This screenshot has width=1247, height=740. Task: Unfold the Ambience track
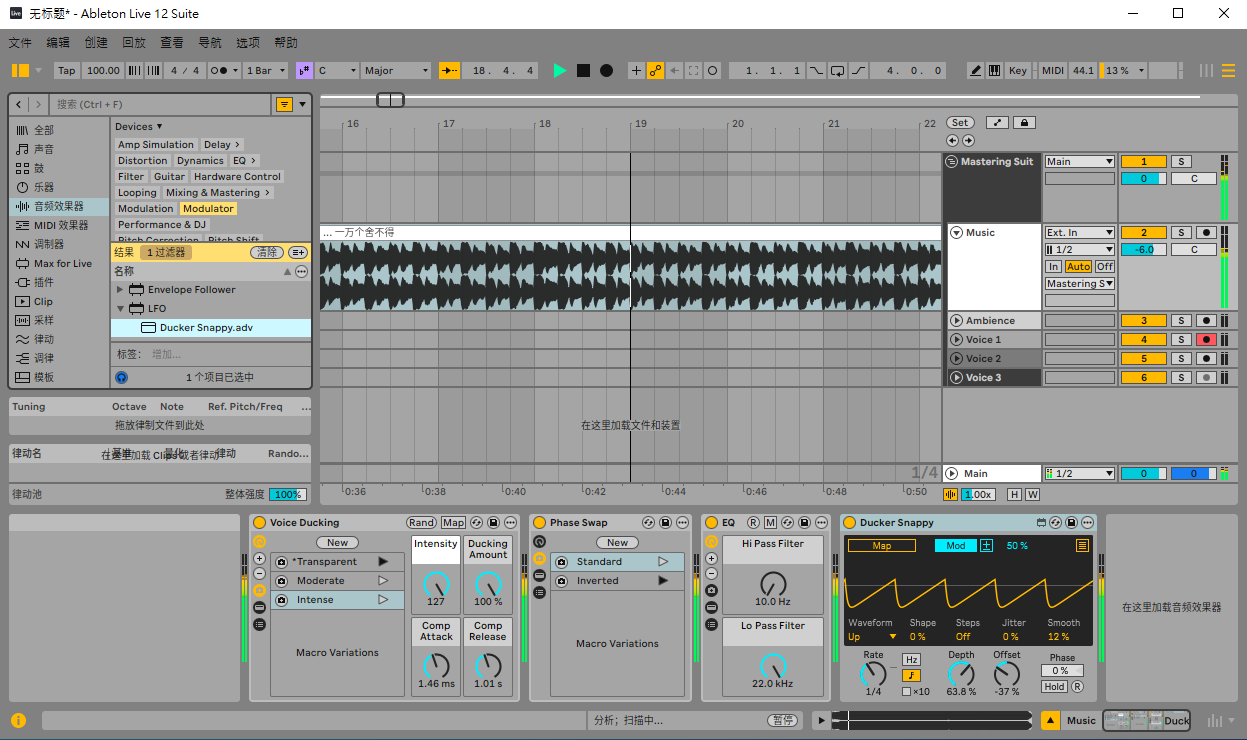pyautogui.click(x=956, y=321)
